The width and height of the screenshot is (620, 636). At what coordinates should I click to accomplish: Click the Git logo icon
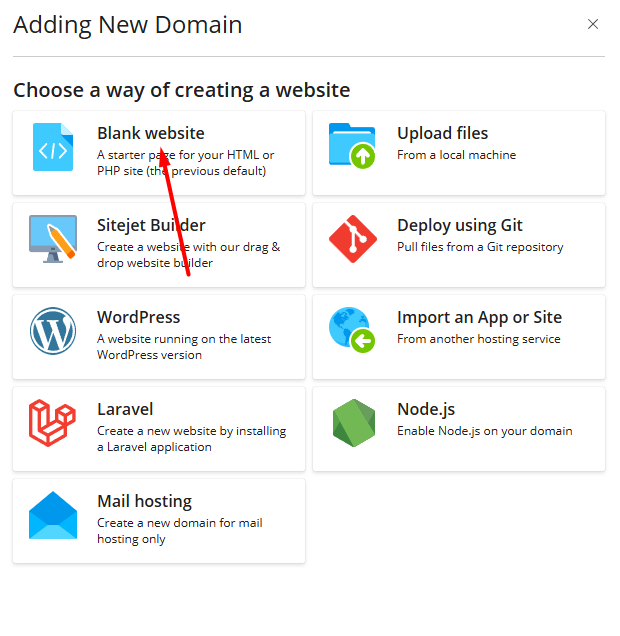pos(353,239)
